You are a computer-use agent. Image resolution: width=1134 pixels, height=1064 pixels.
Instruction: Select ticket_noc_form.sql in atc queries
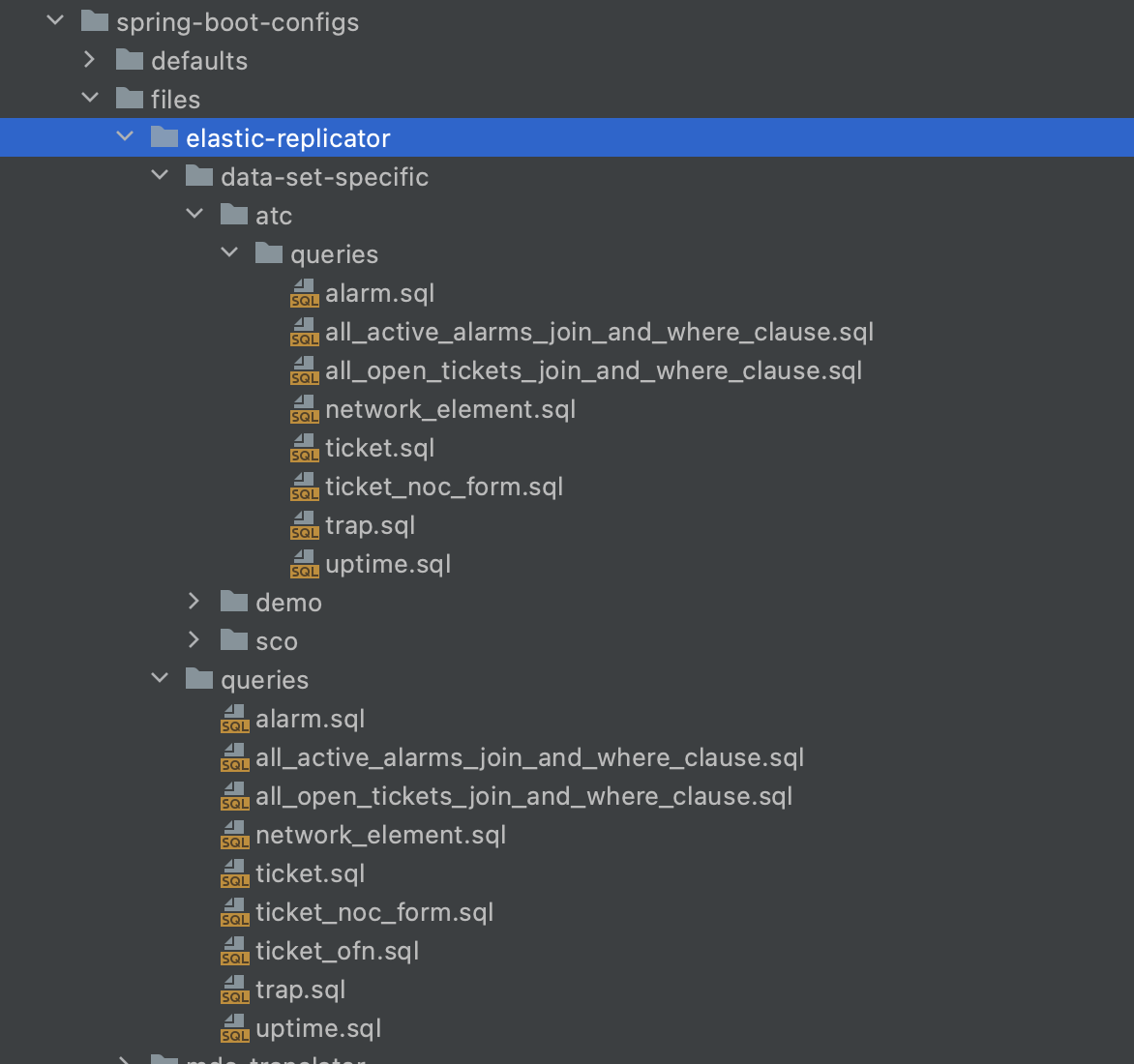tap(443, 487)
